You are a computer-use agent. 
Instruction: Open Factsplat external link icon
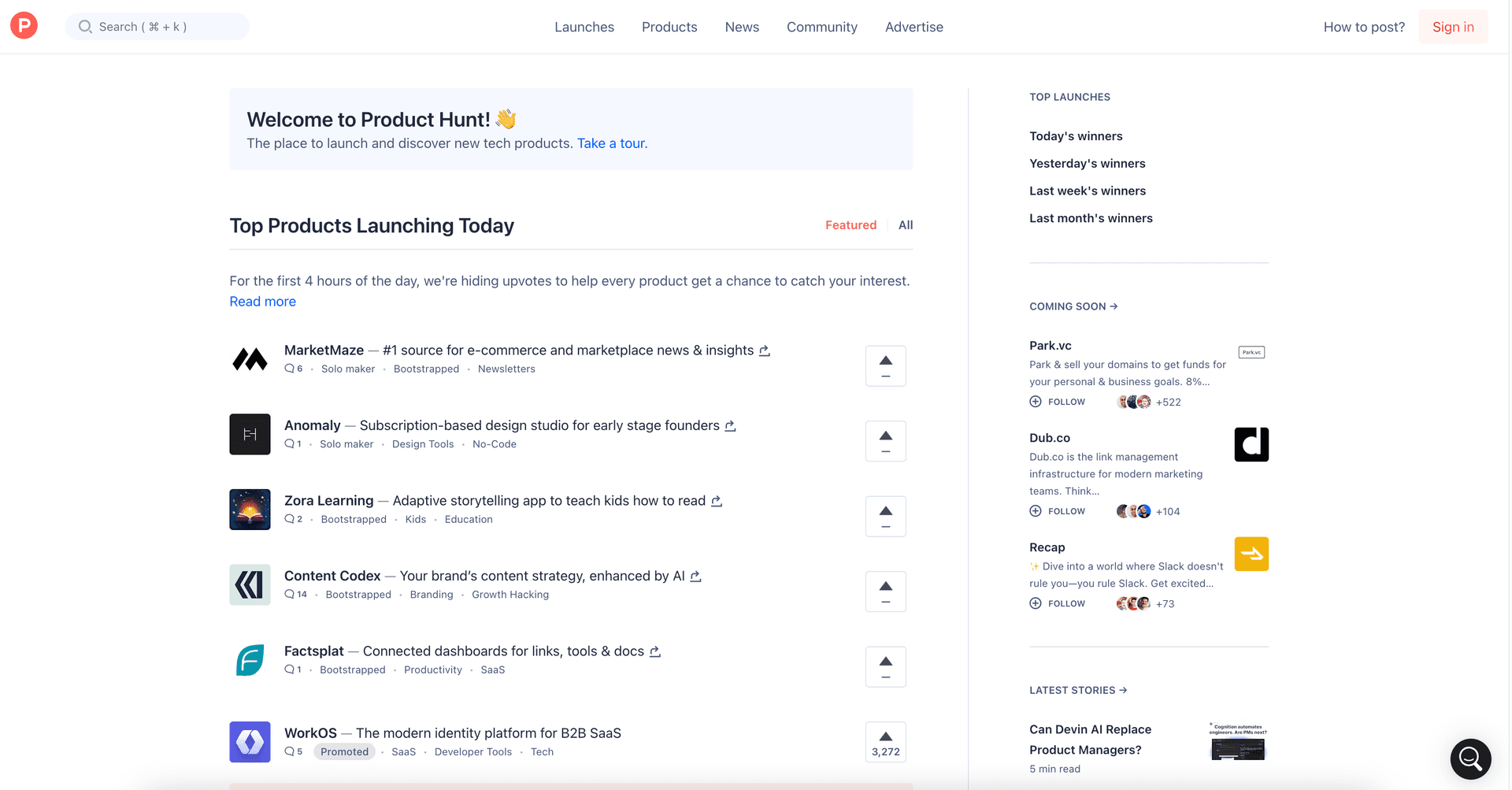point(654,651)
